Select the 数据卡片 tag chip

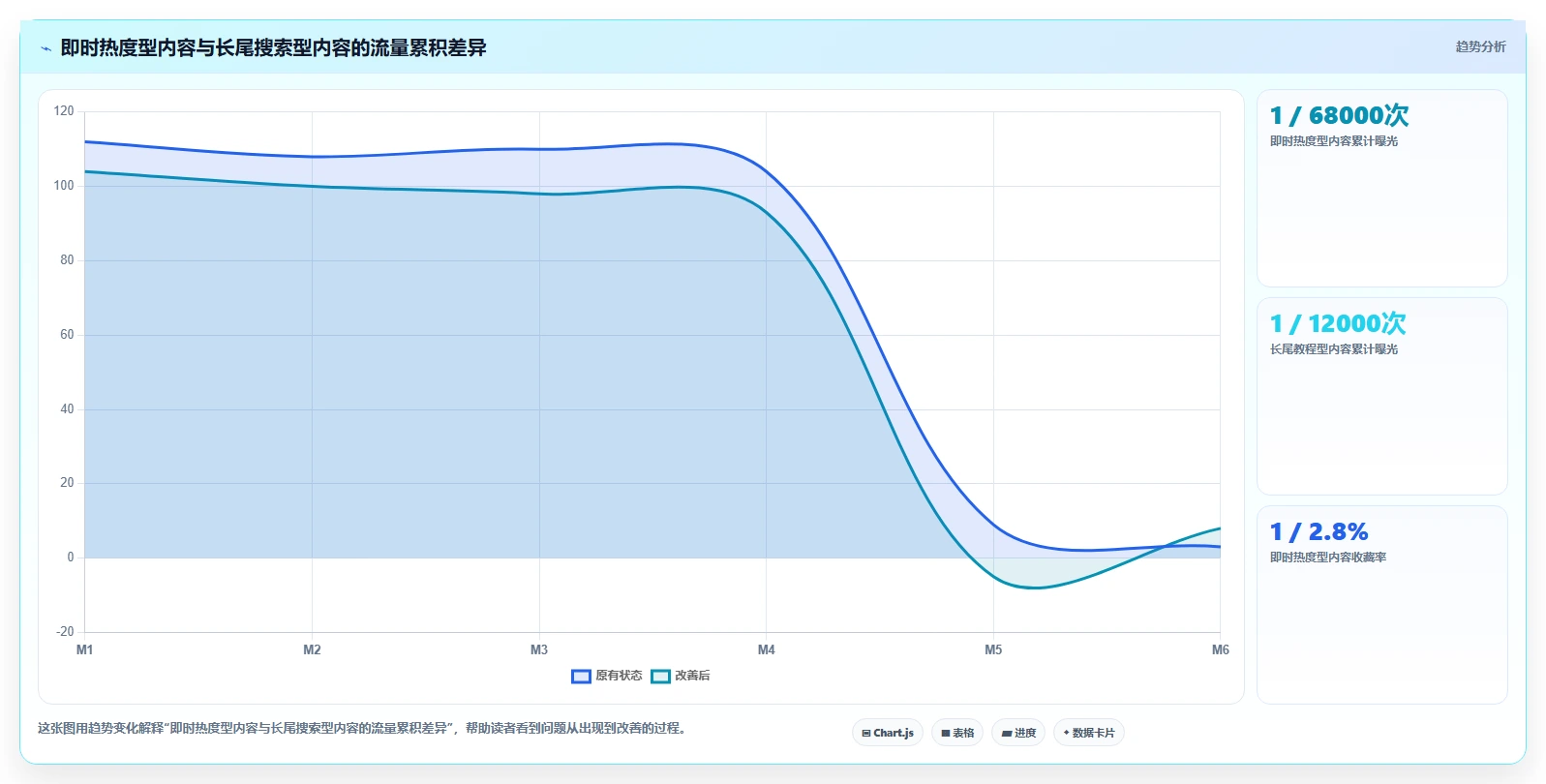pos(1089,733)
